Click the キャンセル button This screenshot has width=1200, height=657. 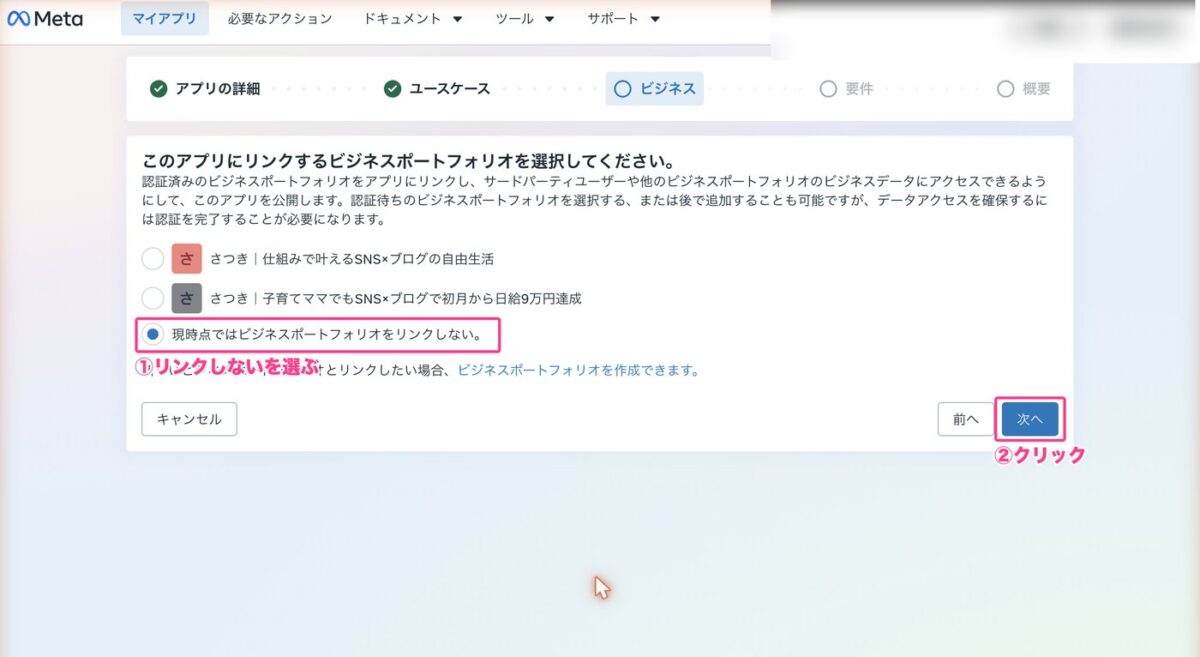tap(190, 419)
